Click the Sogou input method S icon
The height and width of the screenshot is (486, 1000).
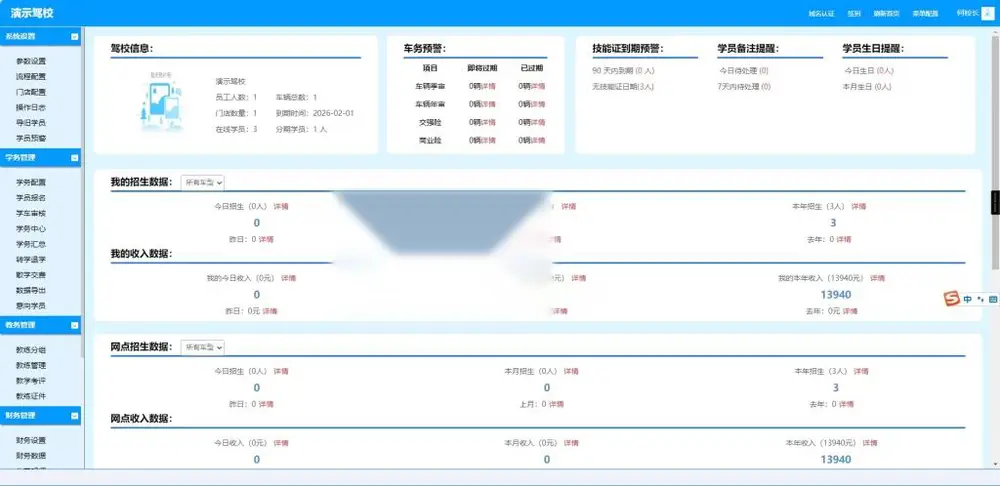tap(952, 298)
